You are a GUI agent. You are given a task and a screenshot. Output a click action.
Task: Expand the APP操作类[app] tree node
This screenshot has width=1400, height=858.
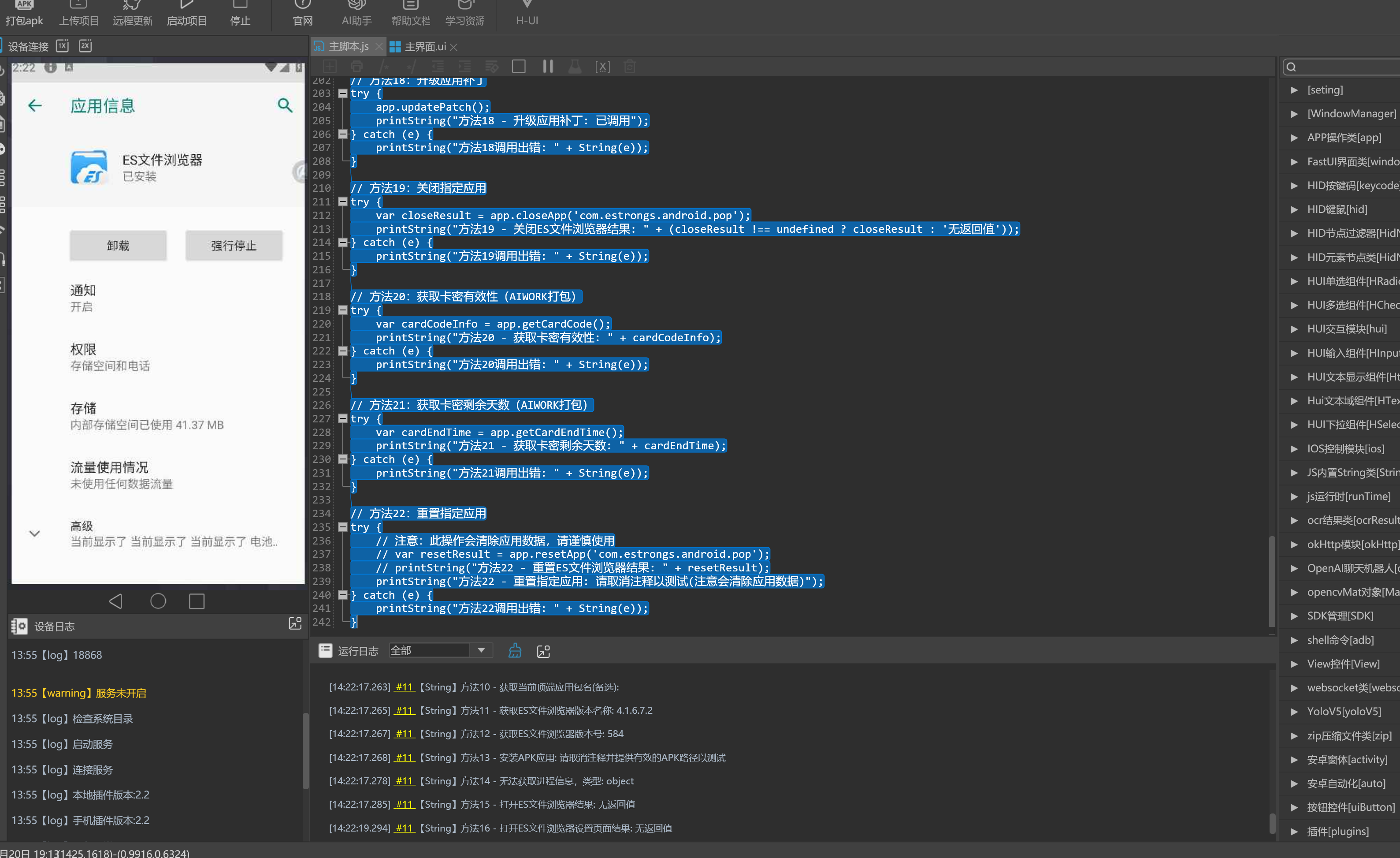coord(1294,138)
